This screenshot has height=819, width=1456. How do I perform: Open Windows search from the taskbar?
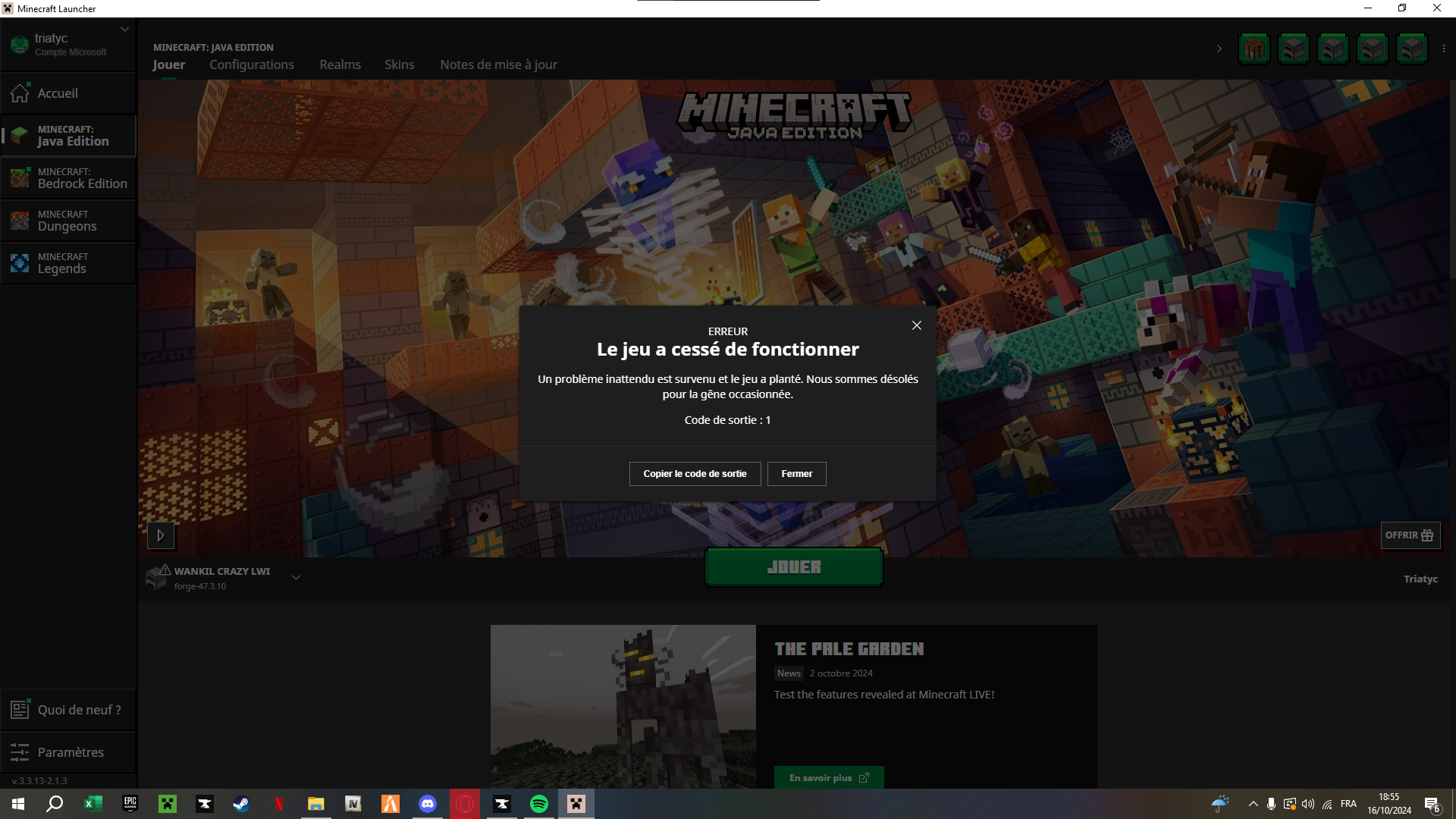[55, 804]
